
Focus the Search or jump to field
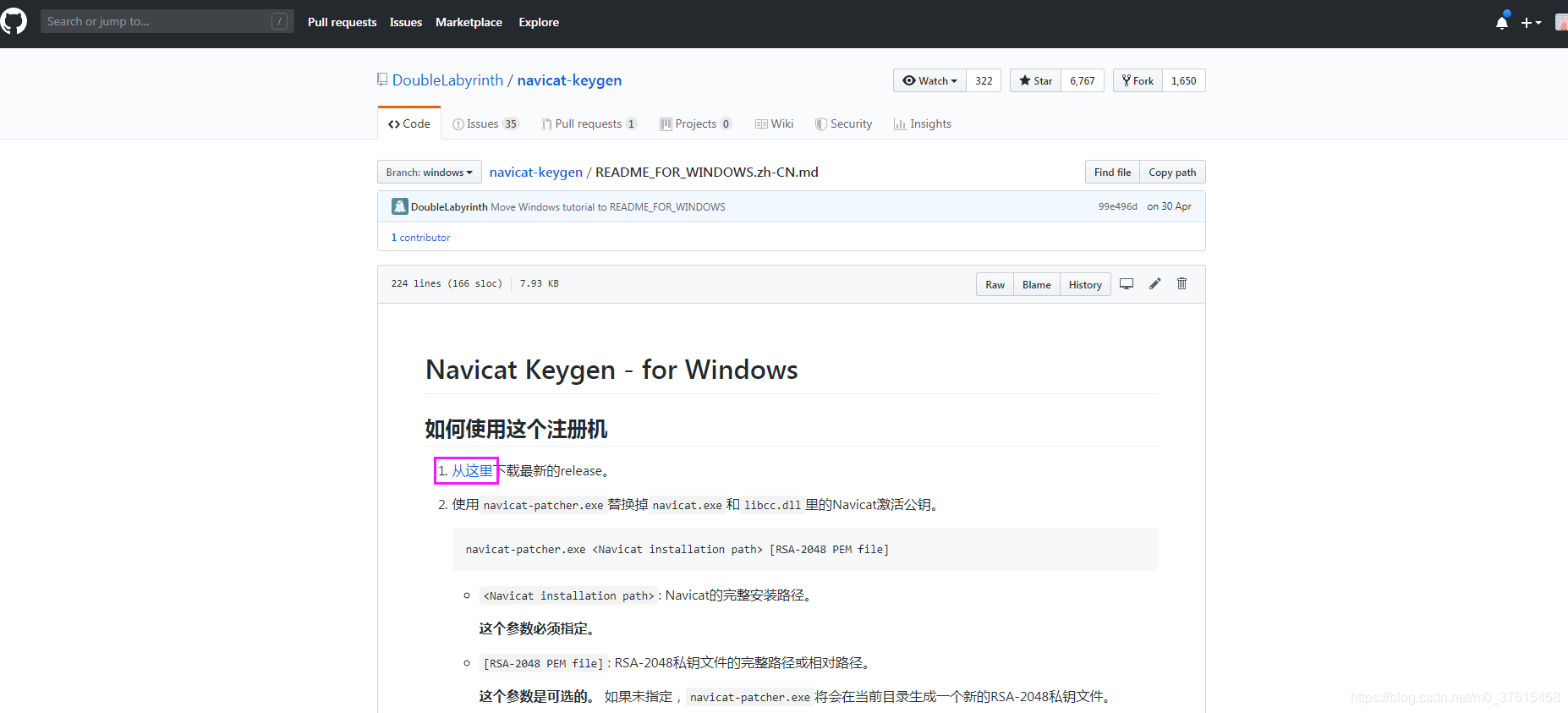[167, 21]
